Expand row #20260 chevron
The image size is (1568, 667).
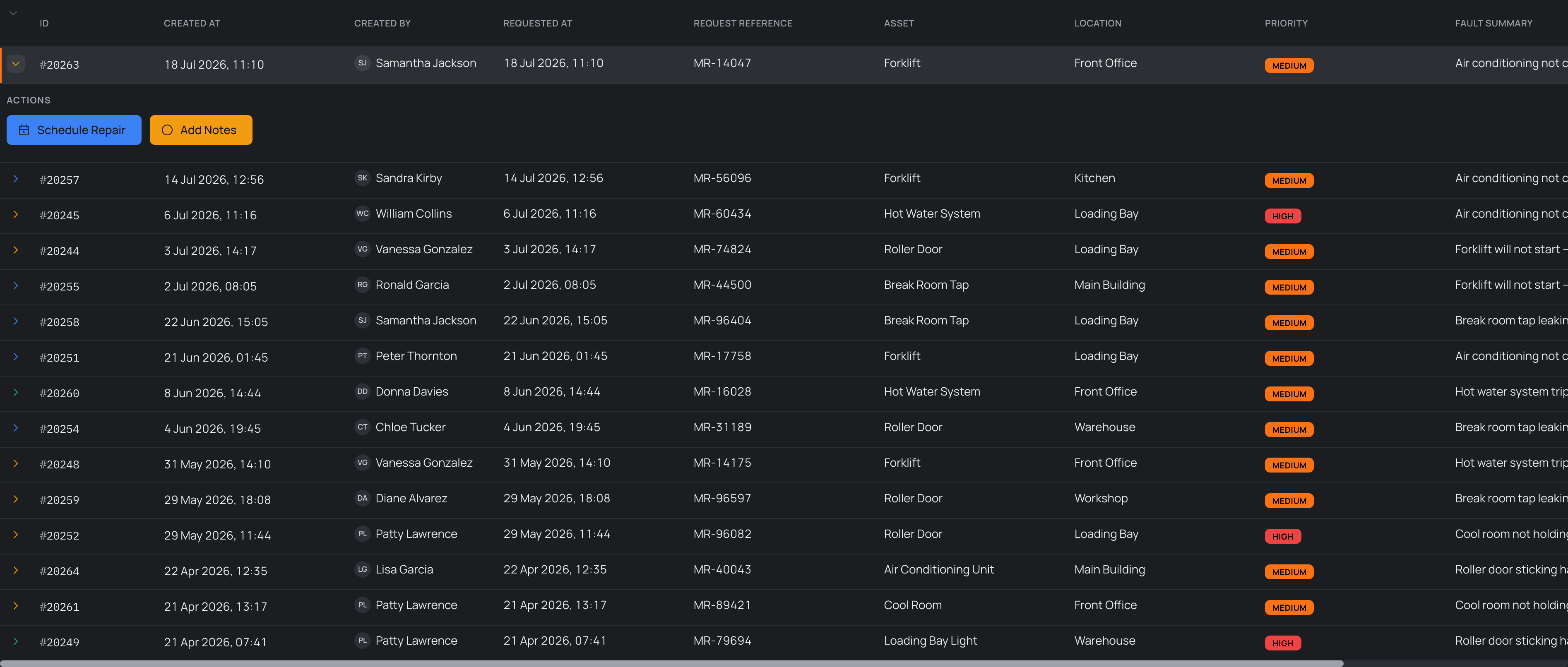(16, 393)
